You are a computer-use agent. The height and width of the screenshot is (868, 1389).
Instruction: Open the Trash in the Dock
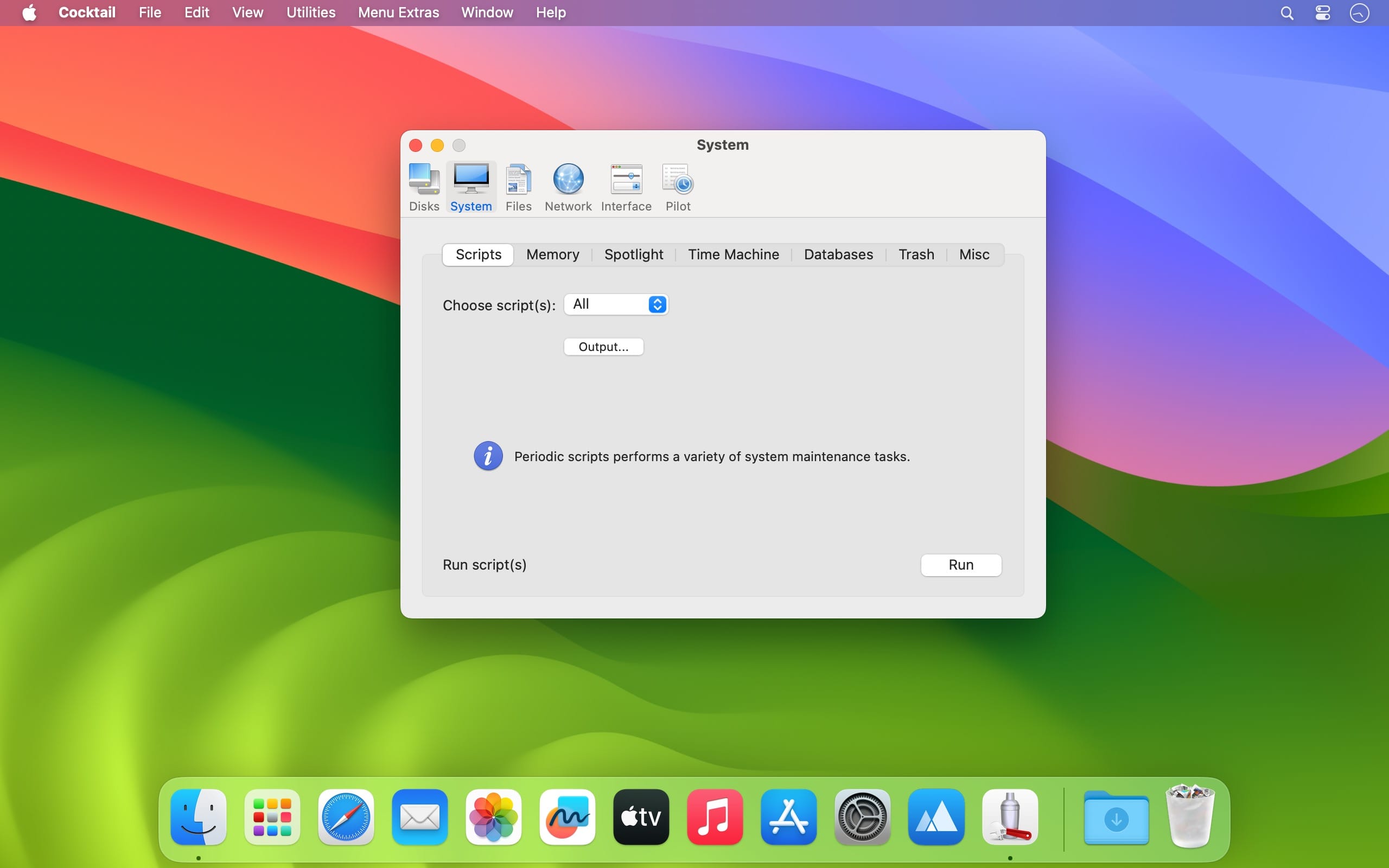(1190, 816)
